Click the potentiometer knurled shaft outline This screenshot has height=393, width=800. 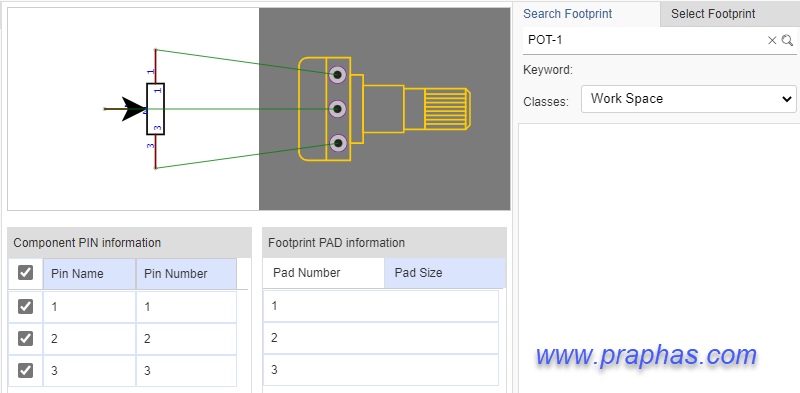(x=447, y=109)
